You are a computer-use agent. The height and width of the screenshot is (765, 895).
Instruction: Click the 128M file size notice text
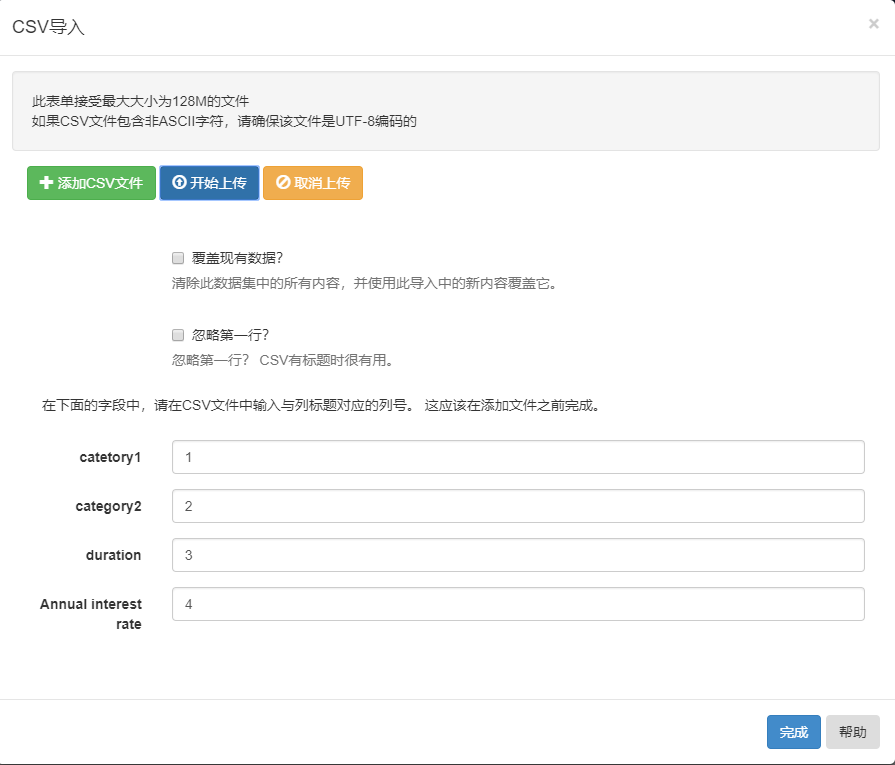click(x=140, y=101)
